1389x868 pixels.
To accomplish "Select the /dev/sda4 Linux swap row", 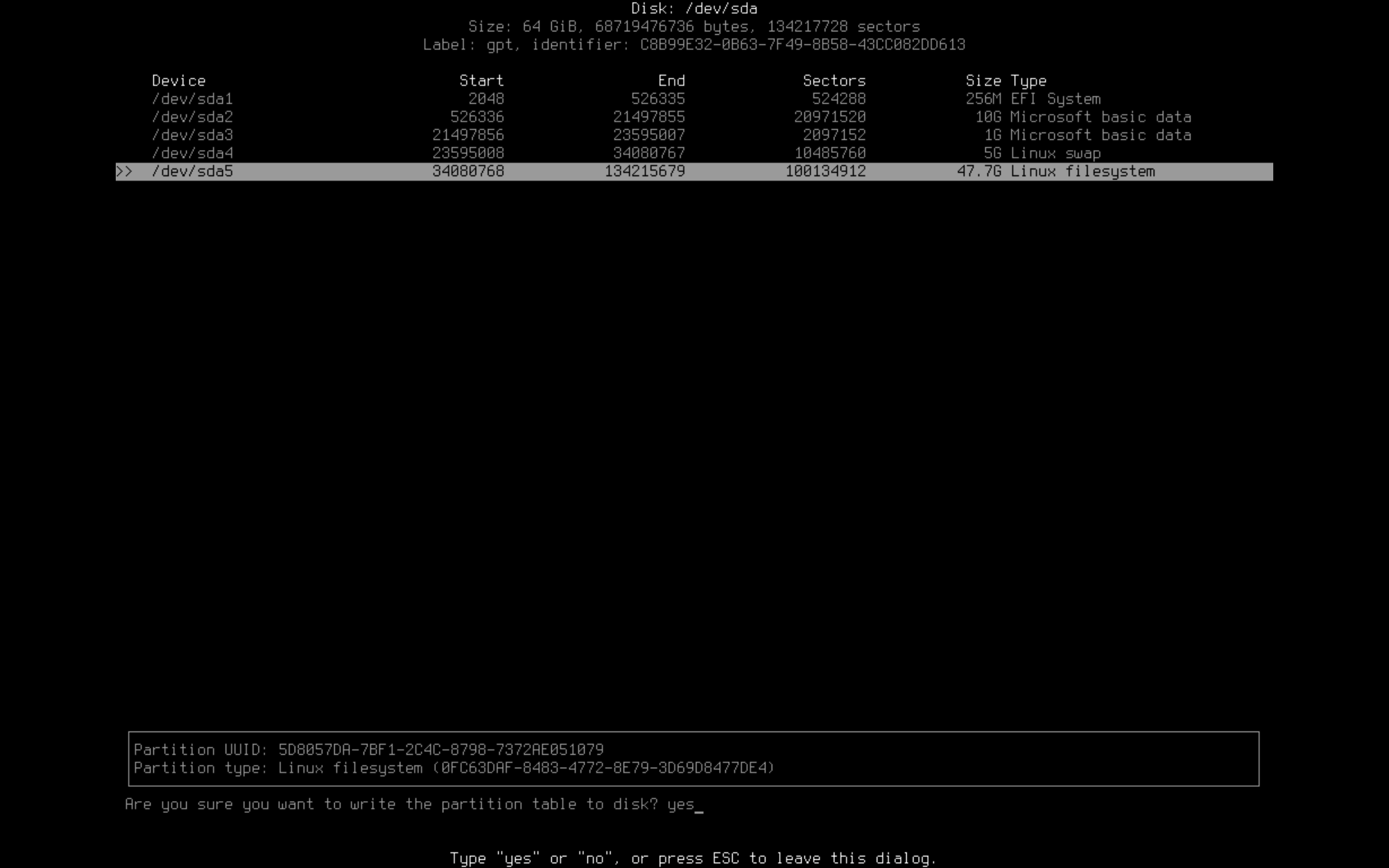I will [x=192, y=153].
